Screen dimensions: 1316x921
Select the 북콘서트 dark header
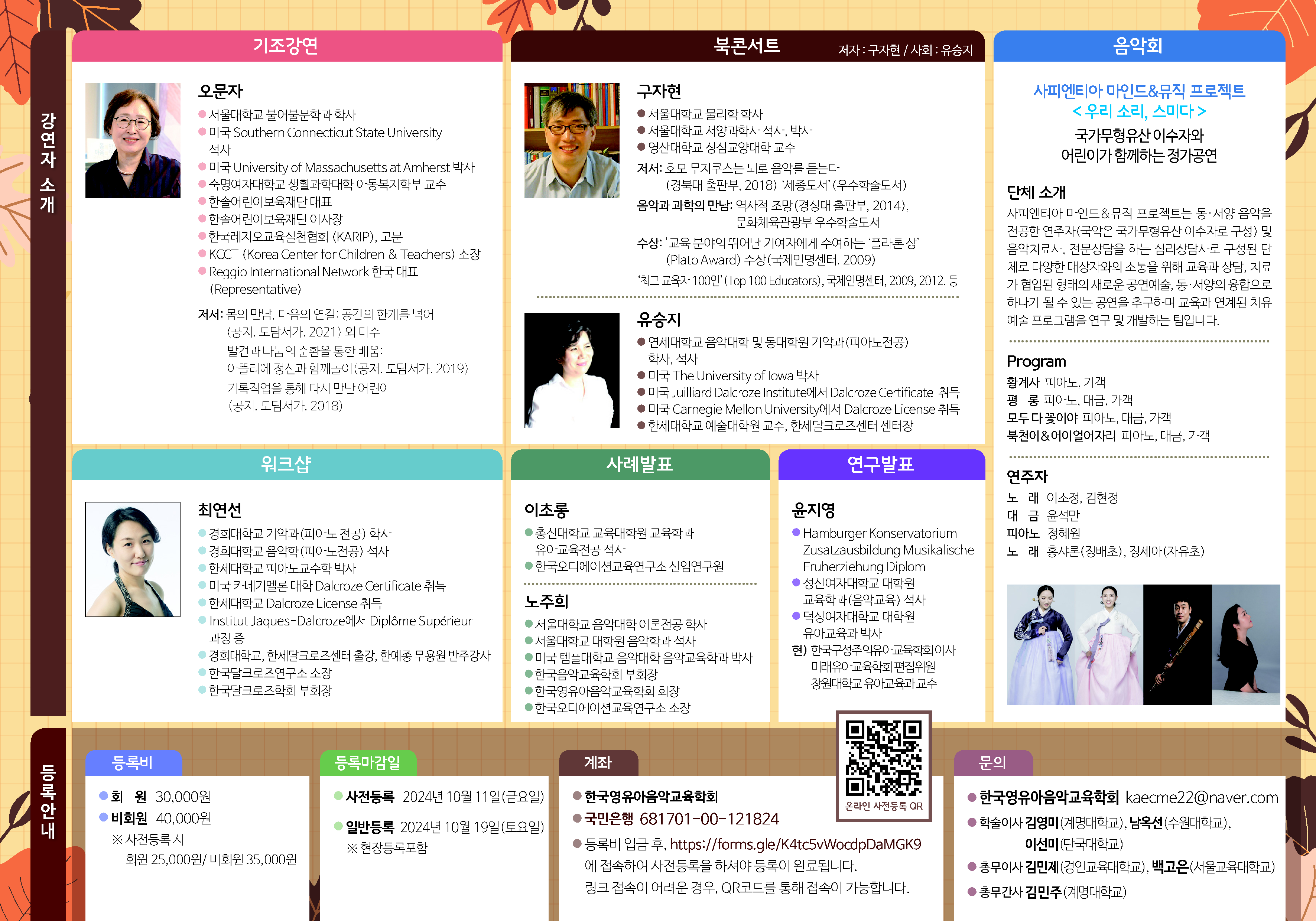click(x=747, y=46)
